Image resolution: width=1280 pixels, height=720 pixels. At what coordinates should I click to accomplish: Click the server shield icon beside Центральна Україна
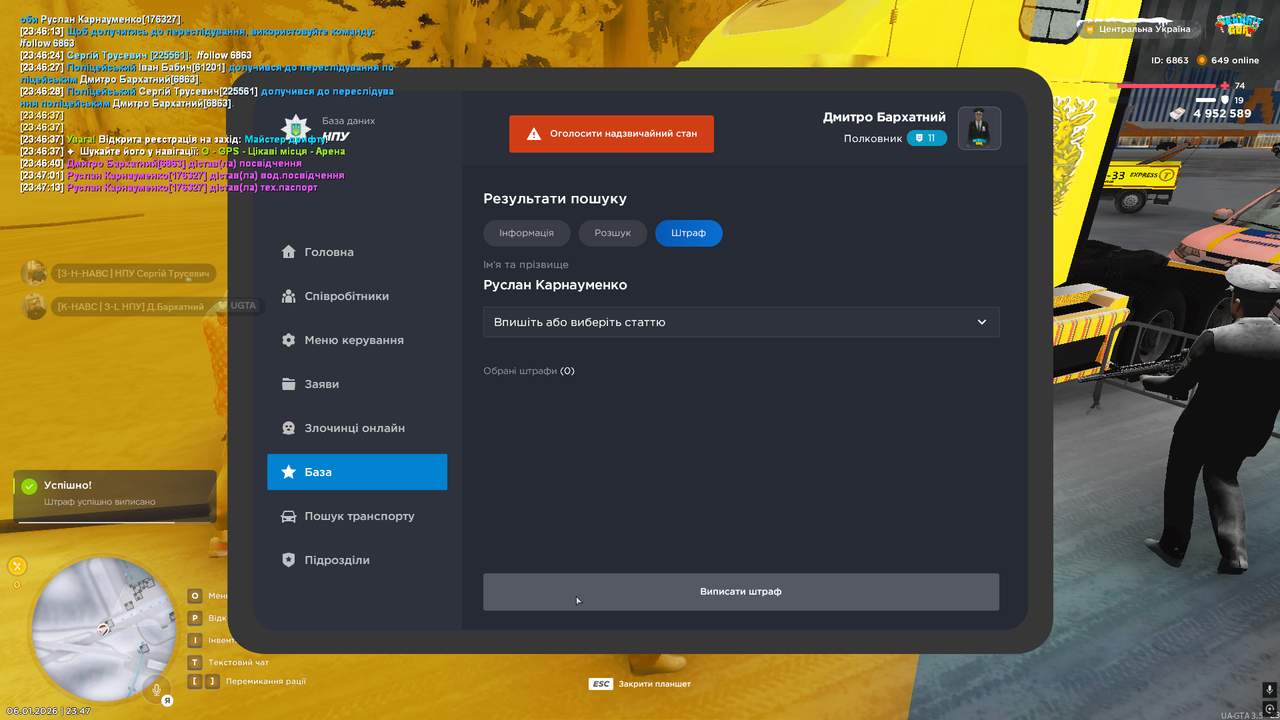1090,29
